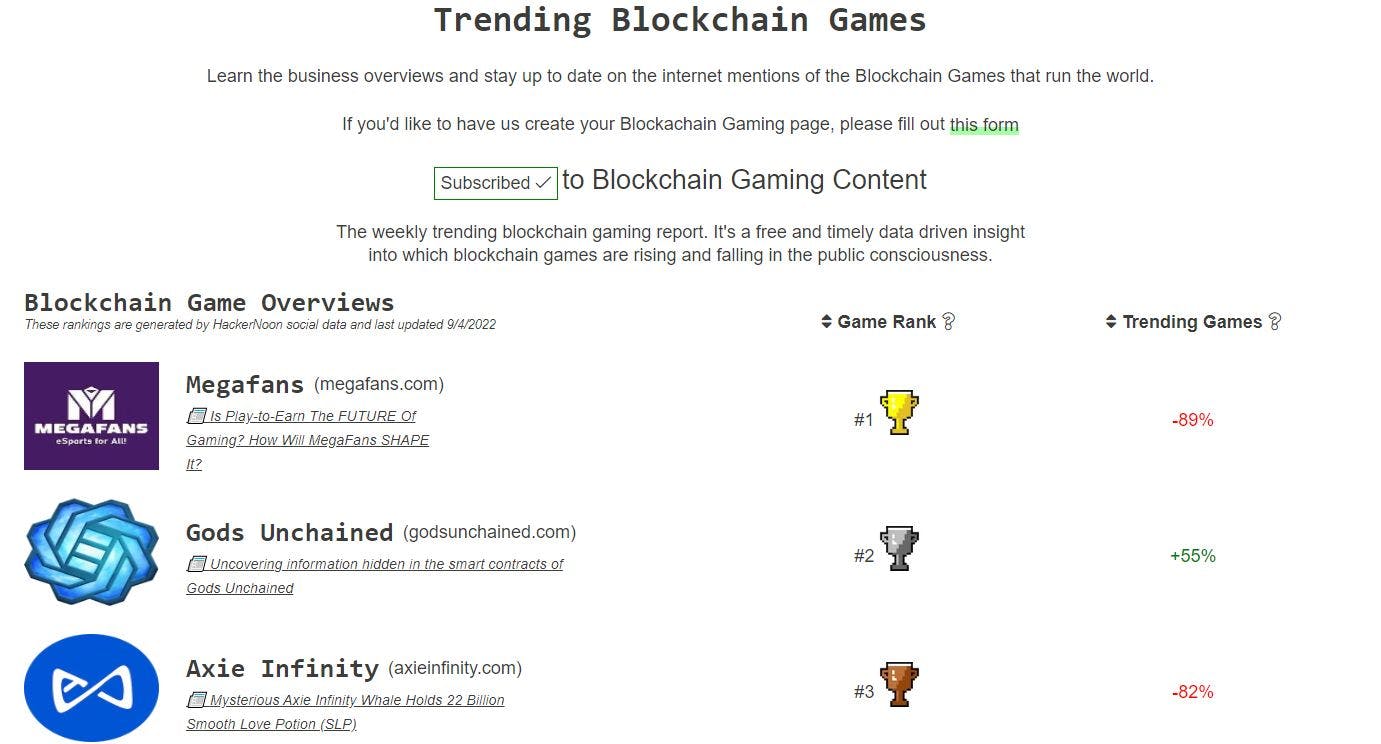Image resolution: width=1381 pixels, height=744 pixels.
Task: Click the silver #2 trophy icon
Action: [898, 548]
